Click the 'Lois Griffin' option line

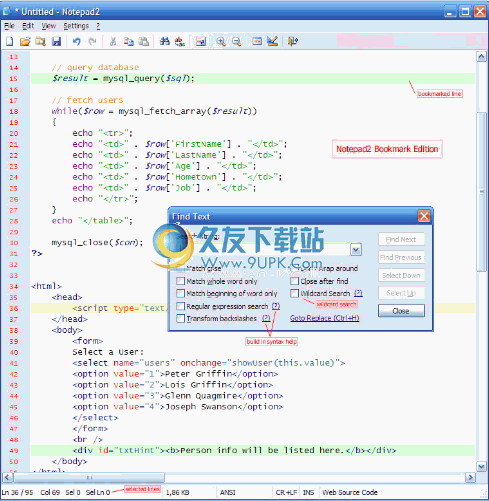[173, 385]
